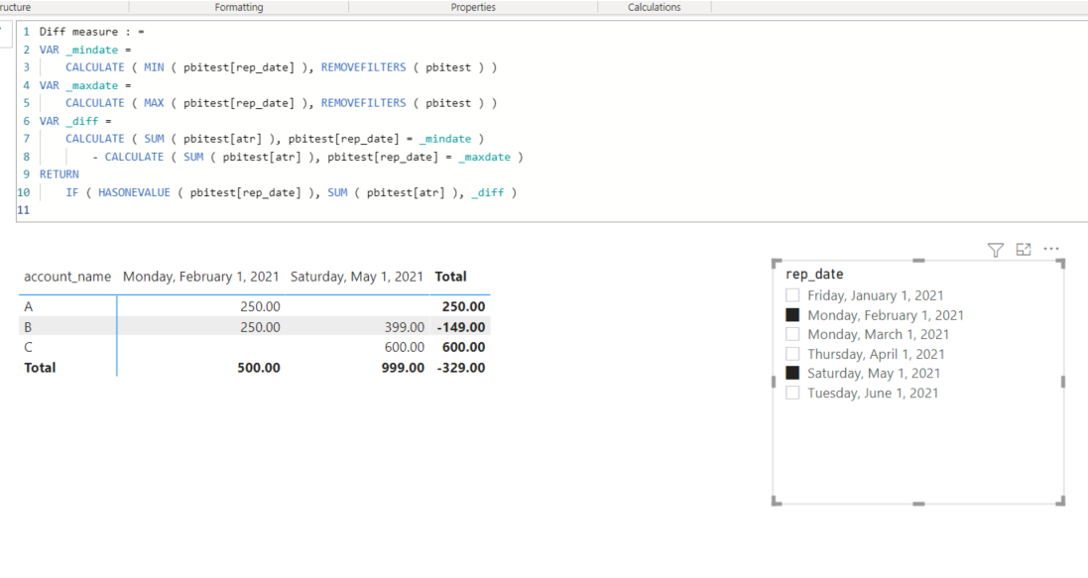Click the Total column header
This screenshot has width=1088, height=578.
[450, 277]
